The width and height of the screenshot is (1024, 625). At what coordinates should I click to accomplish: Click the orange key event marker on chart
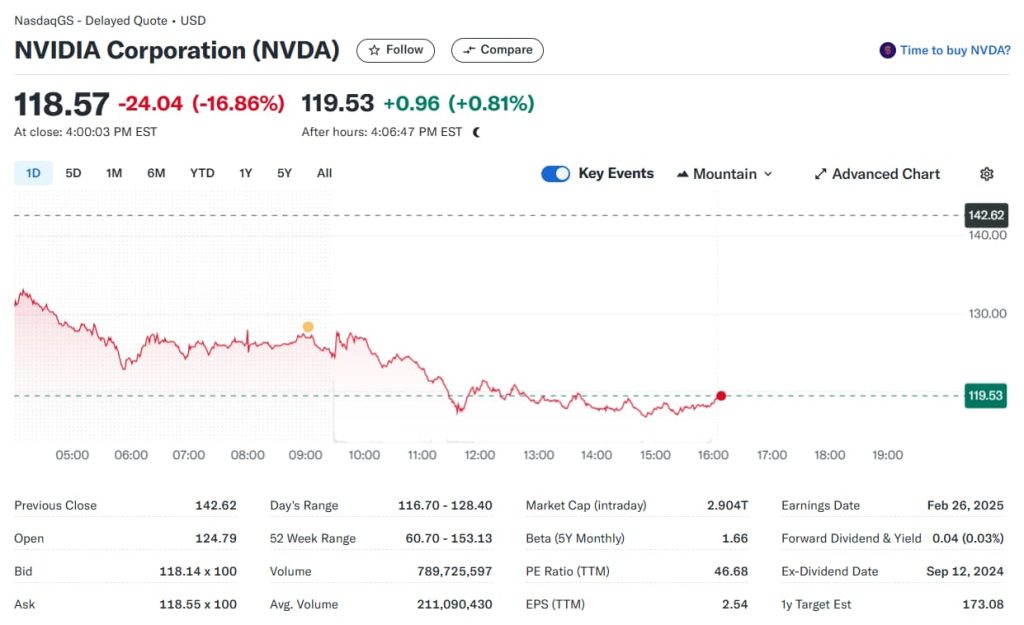point(308,326)
